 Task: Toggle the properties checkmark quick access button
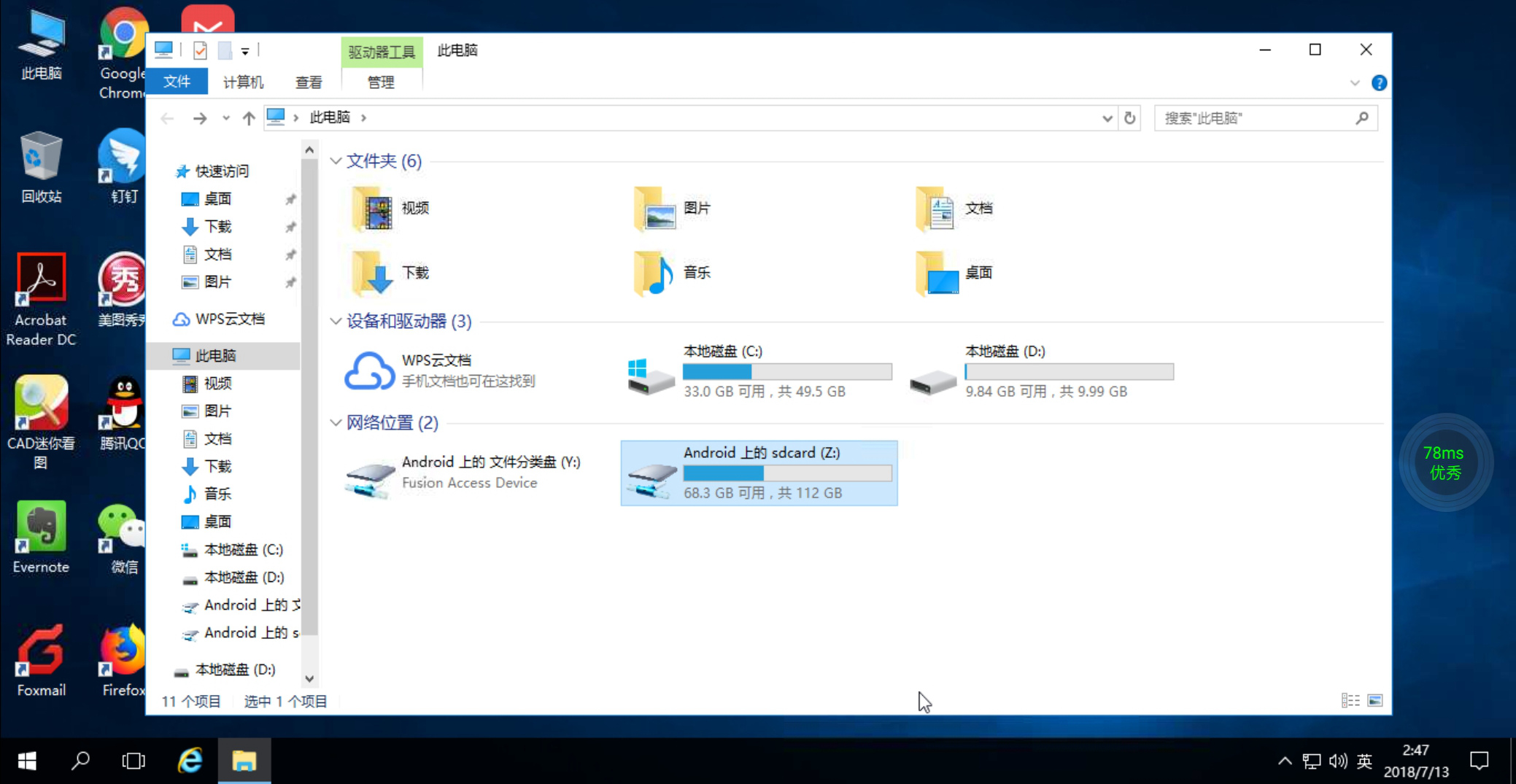200,50
